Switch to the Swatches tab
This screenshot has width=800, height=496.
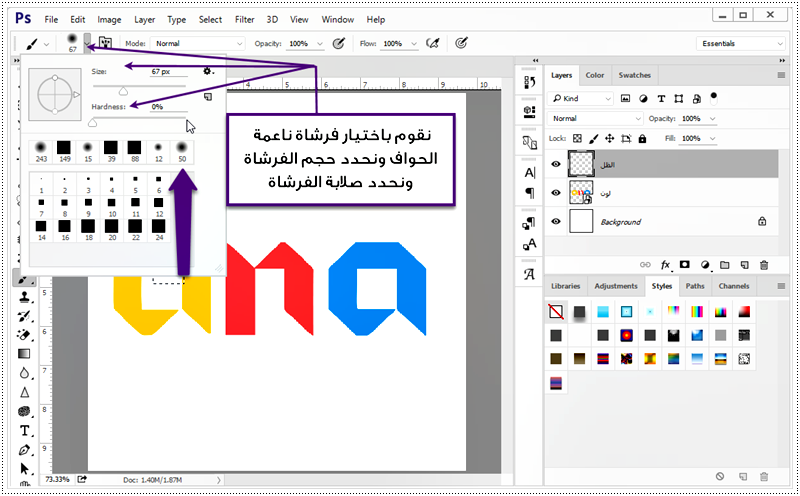click(x=634, y=75)
